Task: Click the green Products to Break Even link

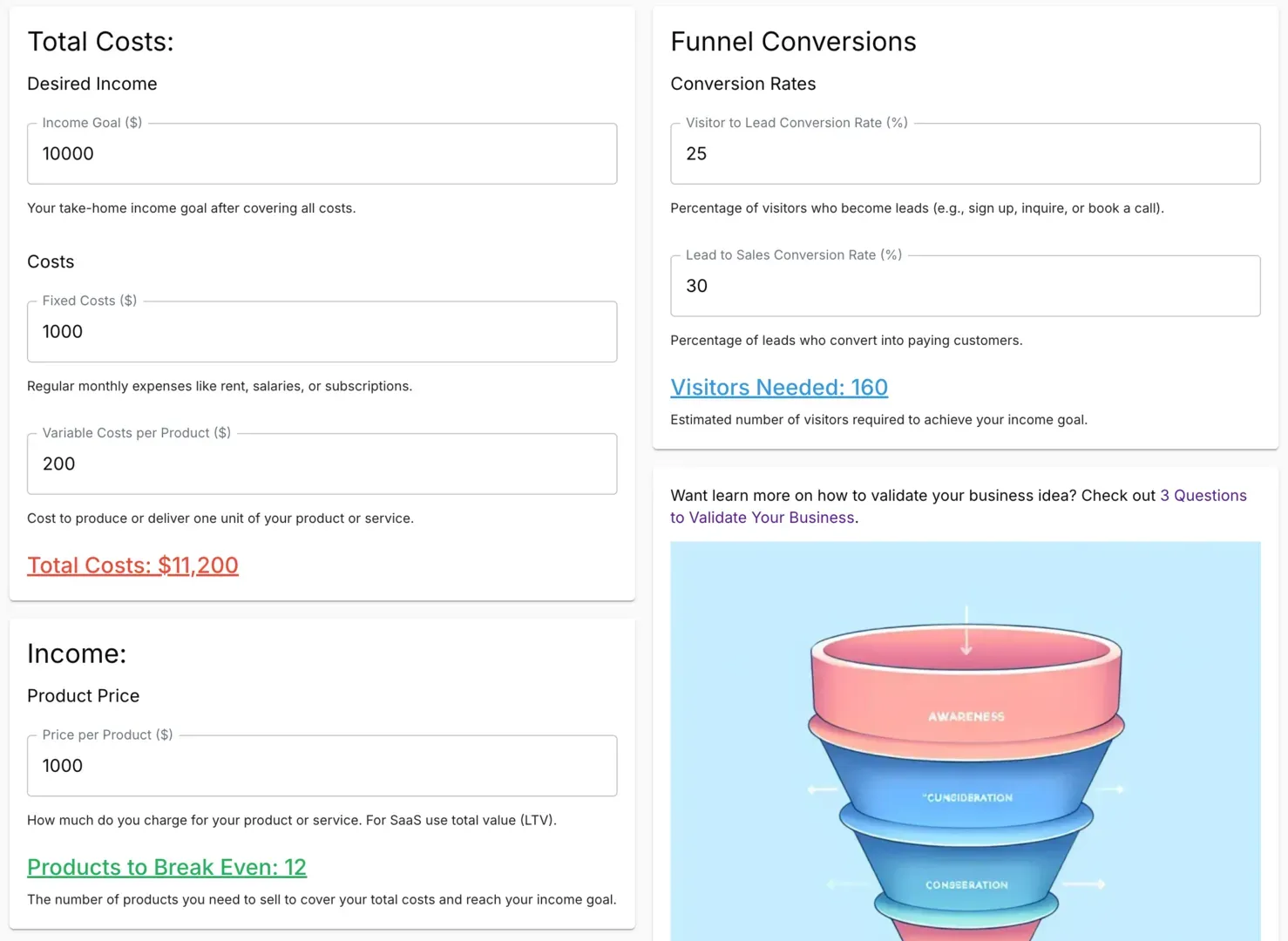Action: (166, 867)
